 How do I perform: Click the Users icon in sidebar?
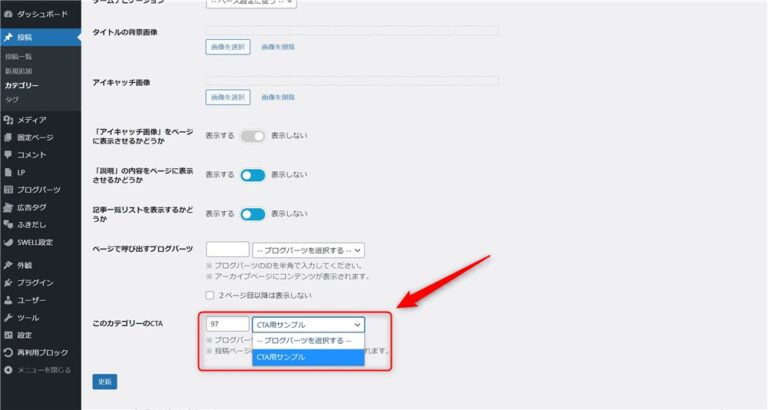point(9,300)
